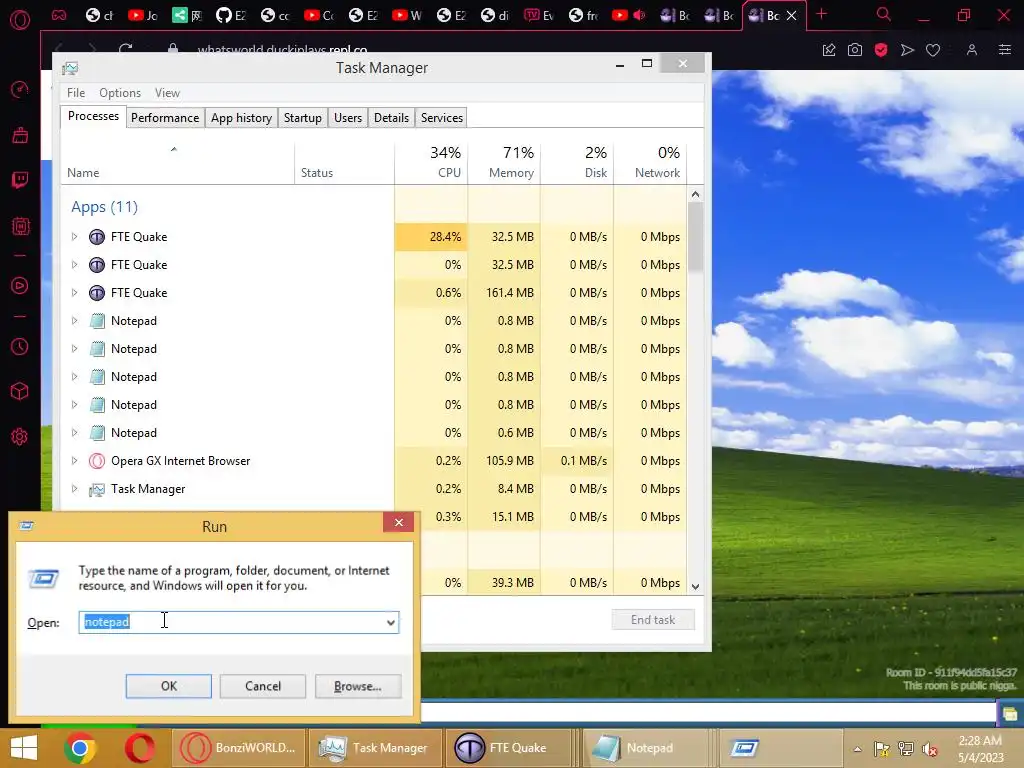This screenshot has width=1024, height=768.
Task: Open the View menu in Task Manager
Action: 167,93
